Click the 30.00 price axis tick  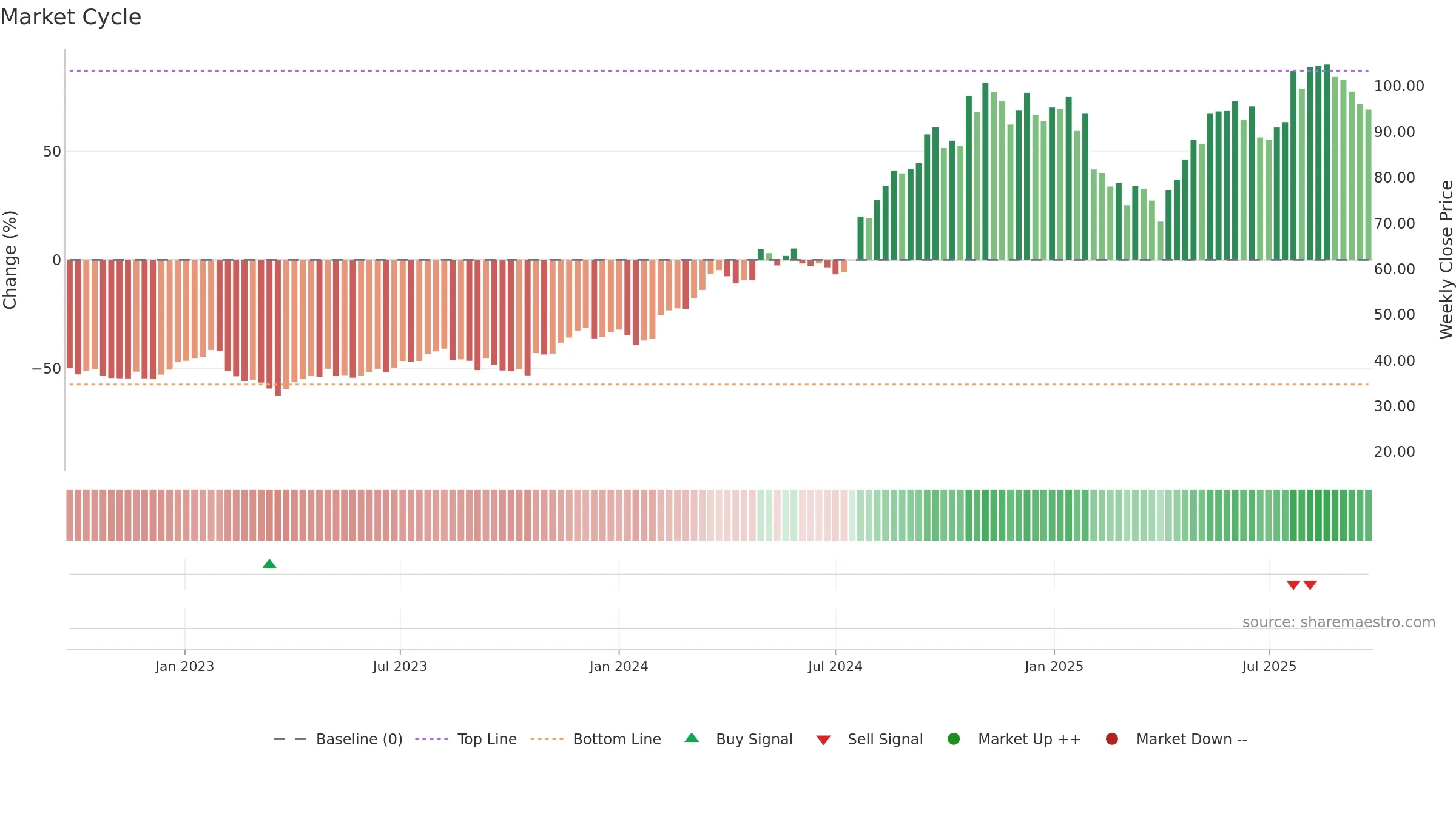click(x=1394, y=406)
